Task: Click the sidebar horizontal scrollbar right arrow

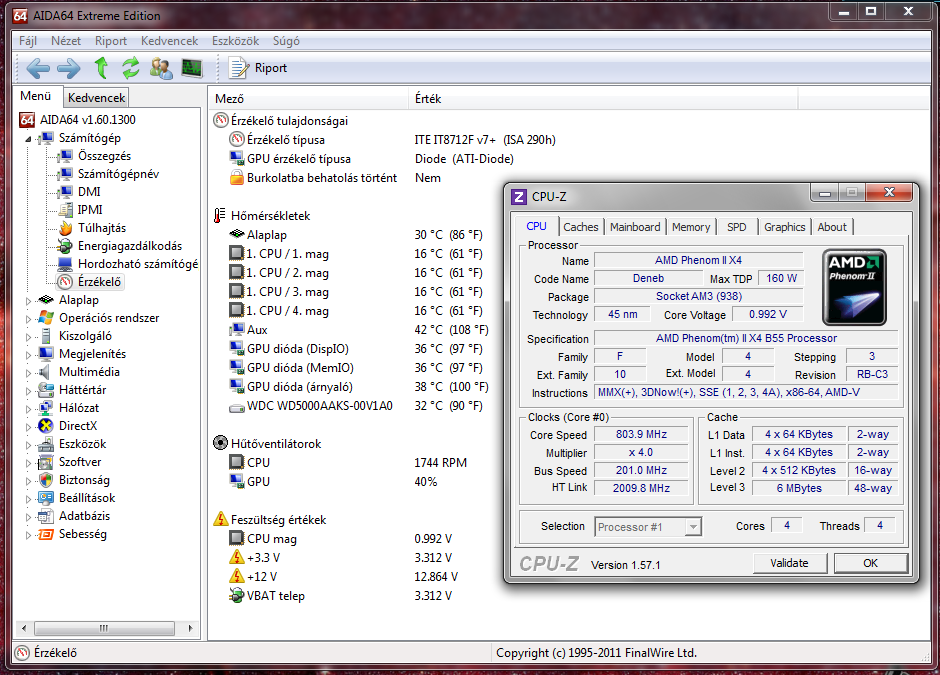Action: [191, 628]
